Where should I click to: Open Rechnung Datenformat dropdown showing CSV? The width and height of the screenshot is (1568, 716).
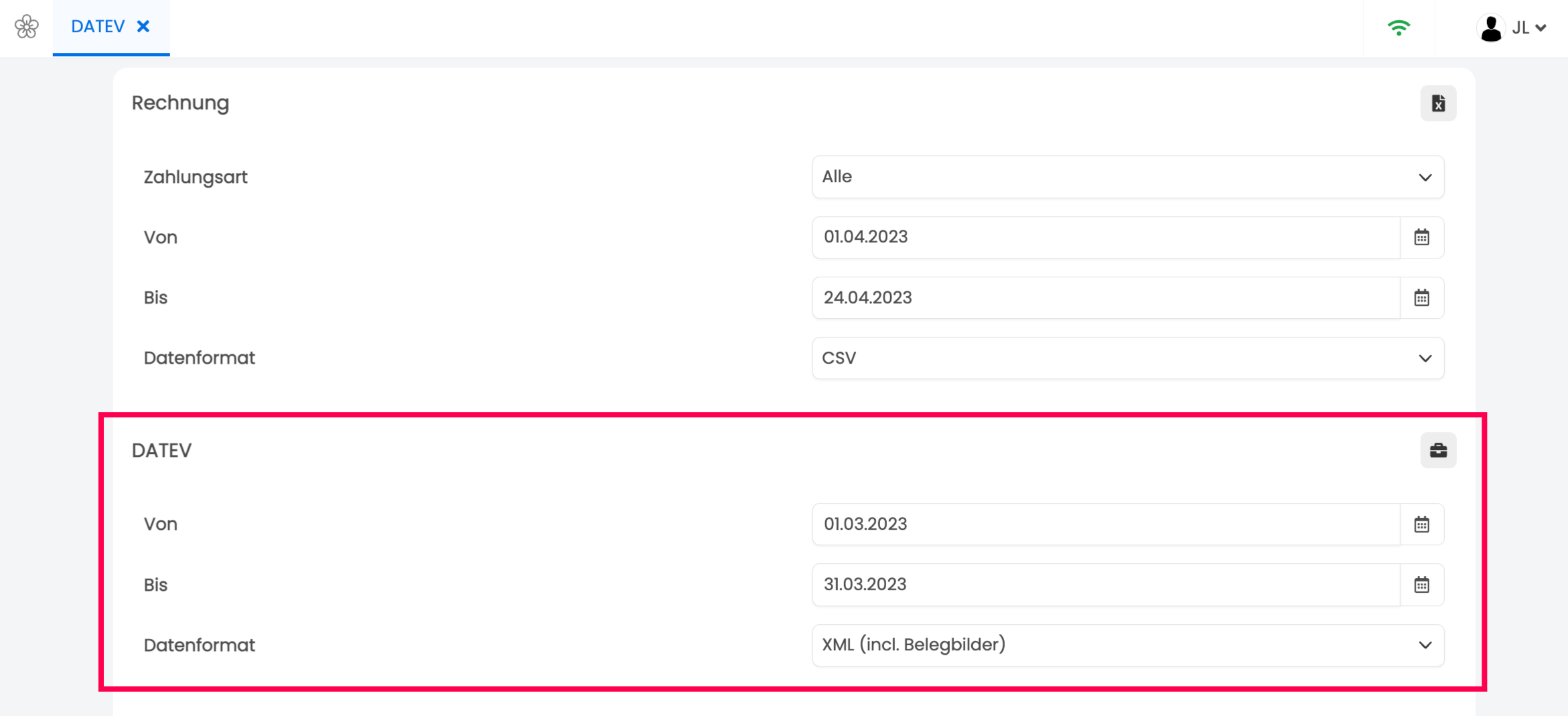[1128, 358]
